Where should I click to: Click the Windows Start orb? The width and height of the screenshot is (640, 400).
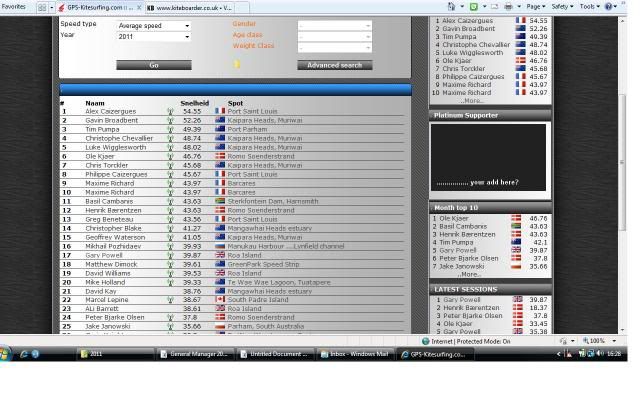[x=6, y=354]
